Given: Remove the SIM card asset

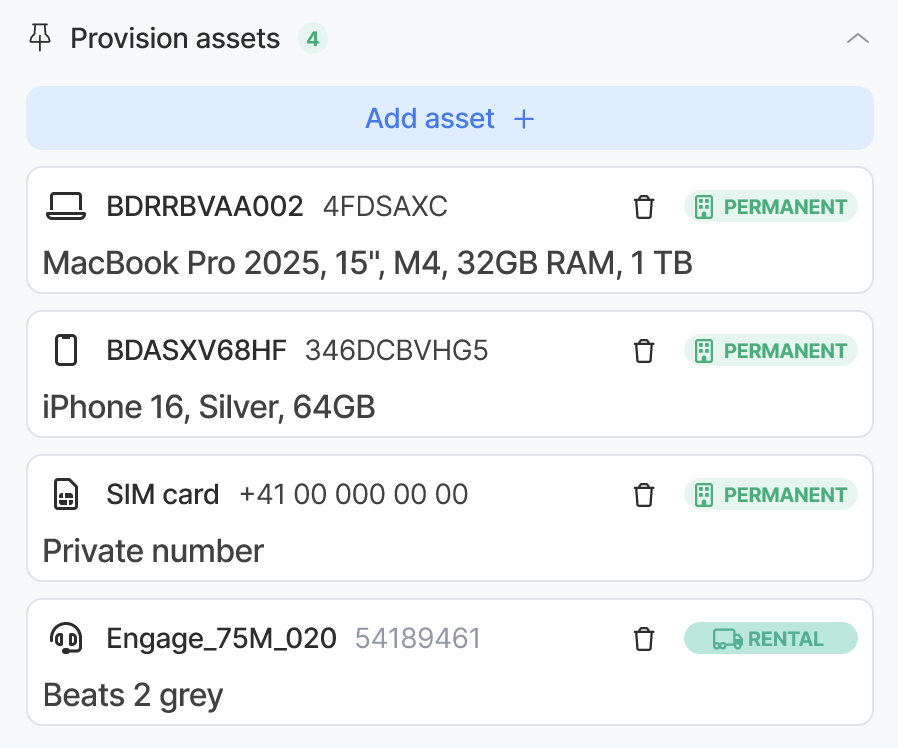Looking at the screenshot, I should point(644,495).
